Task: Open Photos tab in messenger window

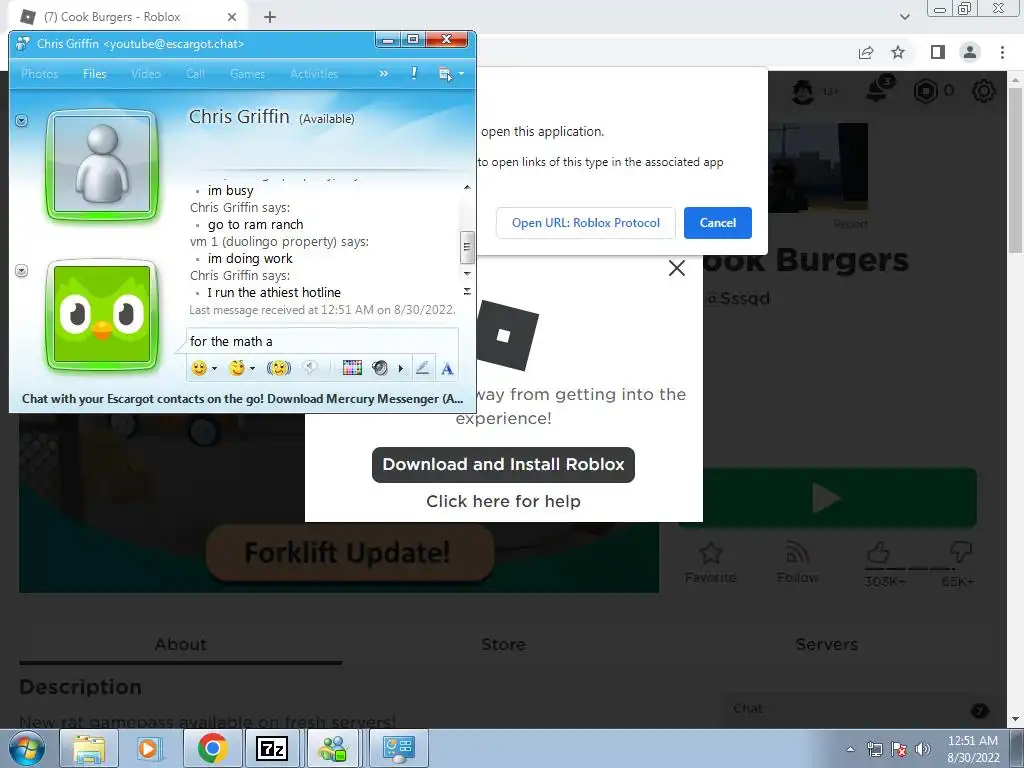Action: tap(40, 74)
